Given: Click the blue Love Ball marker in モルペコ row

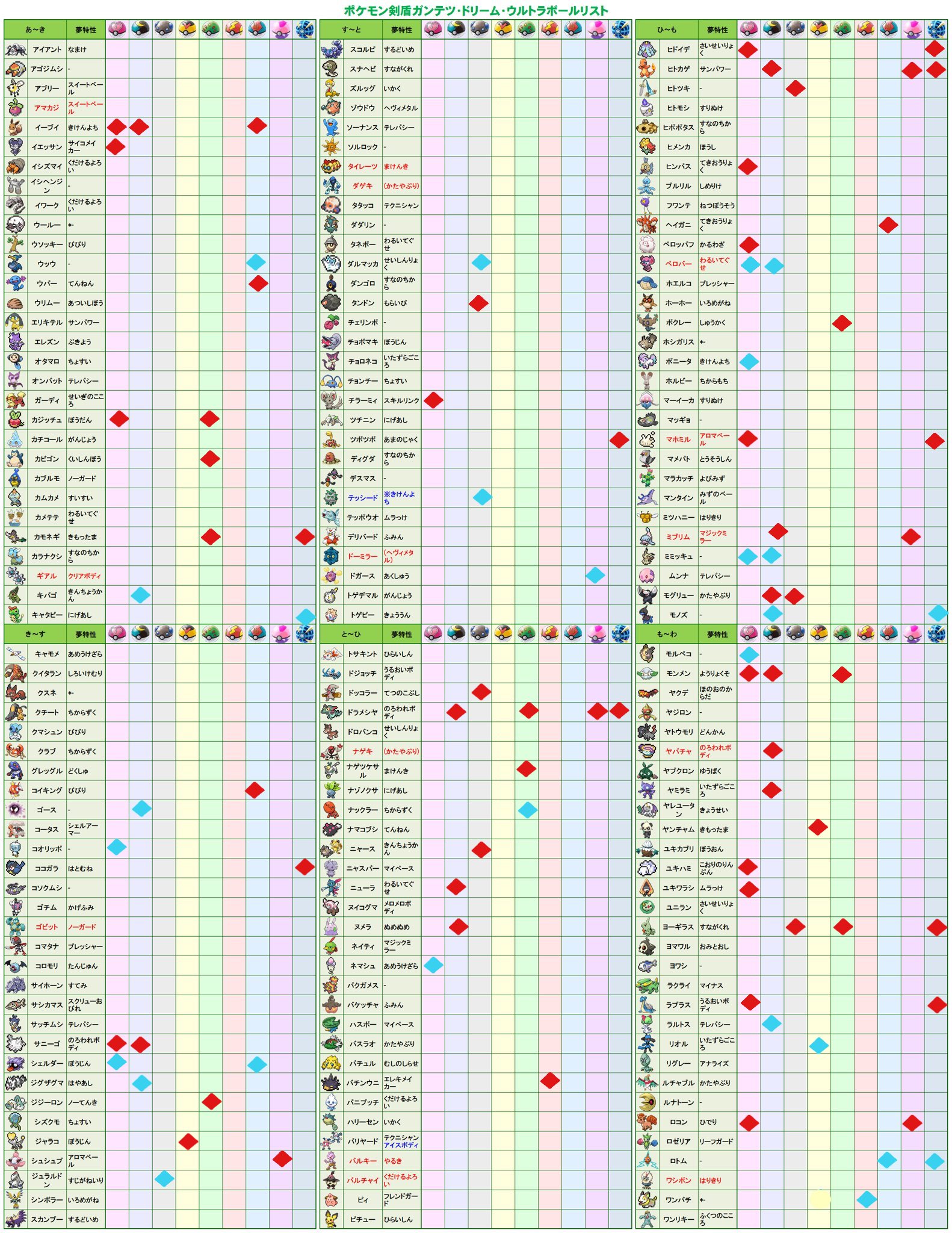Looking at the screenshot, I should [x=749, y=654].
